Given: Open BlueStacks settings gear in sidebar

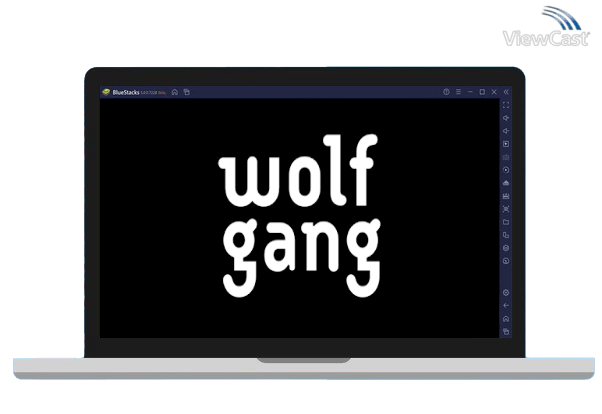Looking at the screenshot, I should point(506,293).
